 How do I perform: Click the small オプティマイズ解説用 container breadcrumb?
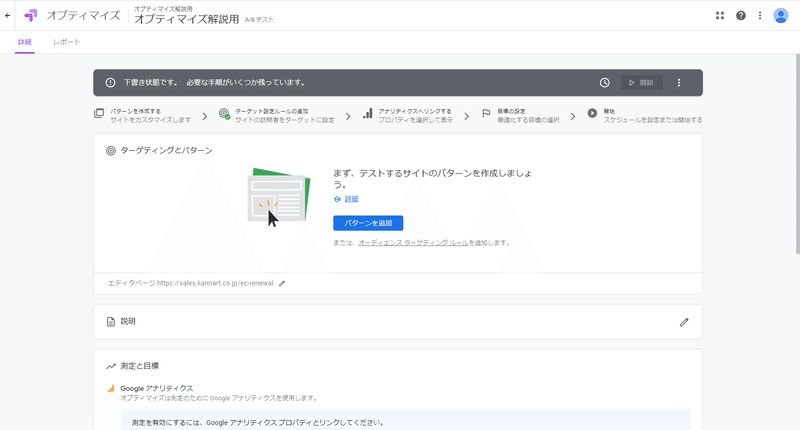pos(163,9)
